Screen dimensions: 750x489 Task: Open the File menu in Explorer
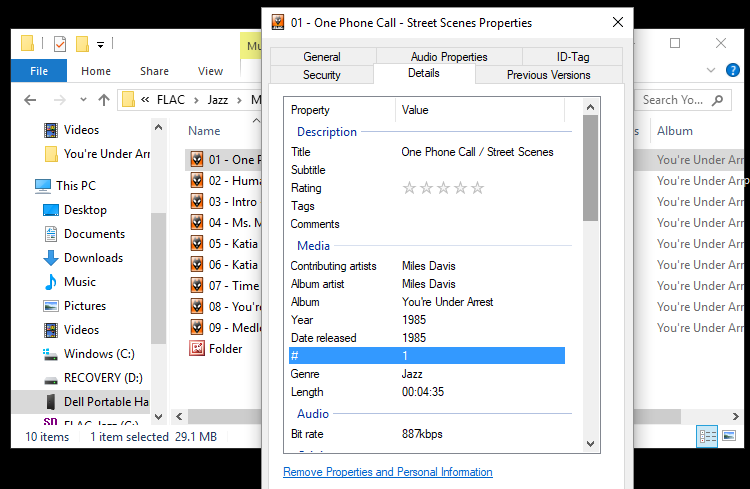pos(39,71)
